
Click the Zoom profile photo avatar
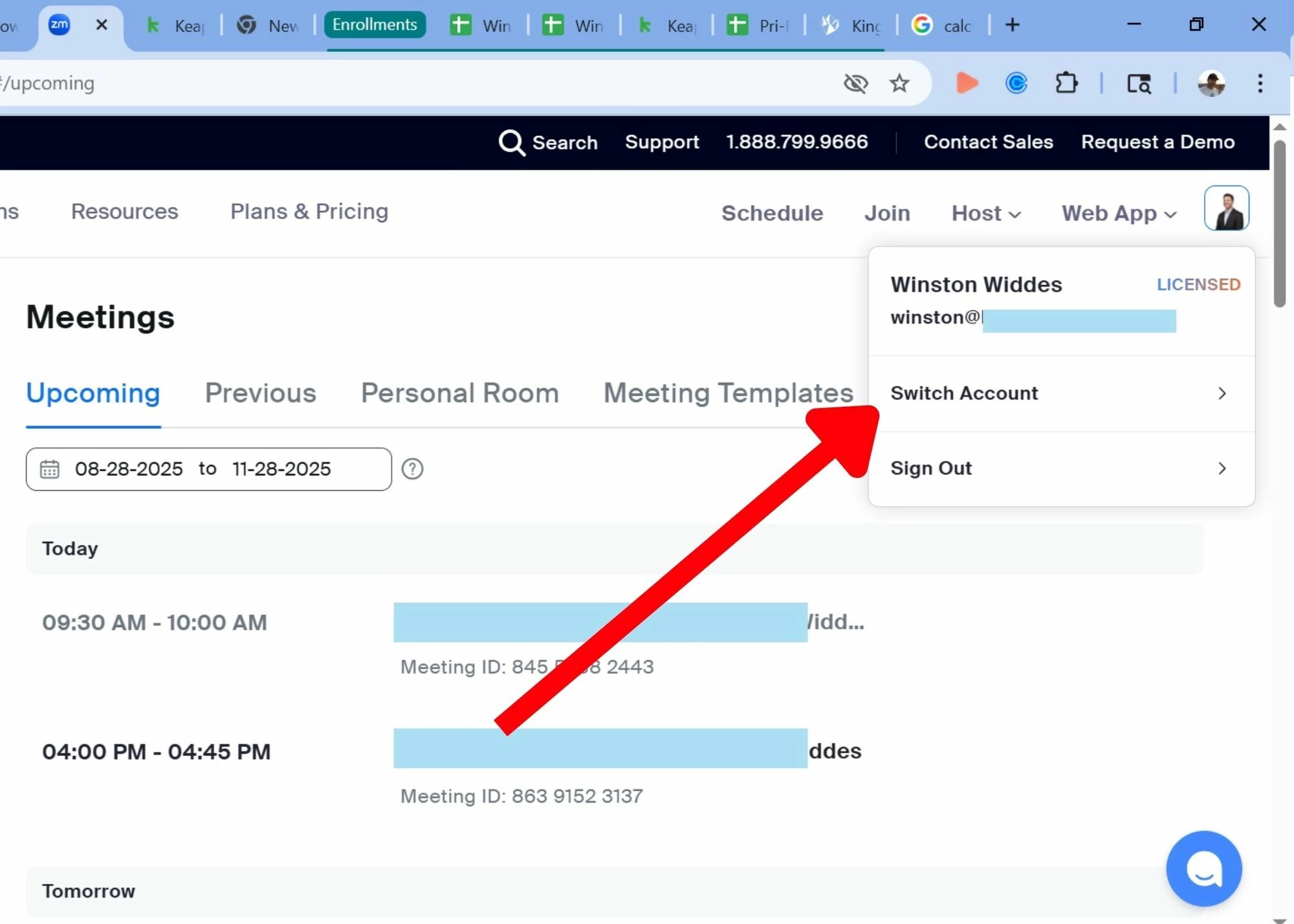click(1226, 208)
